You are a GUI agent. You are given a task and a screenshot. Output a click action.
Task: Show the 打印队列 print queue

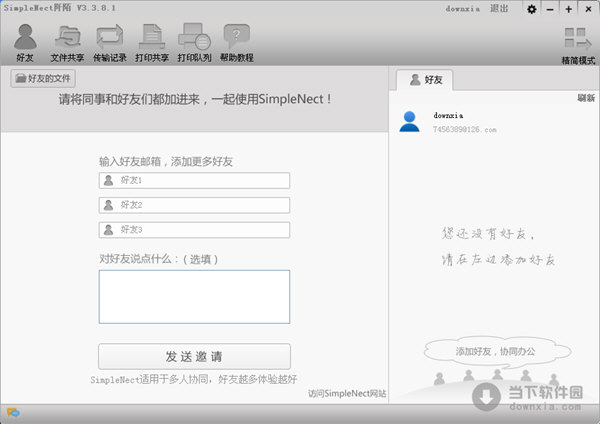(x=194, y=43)
